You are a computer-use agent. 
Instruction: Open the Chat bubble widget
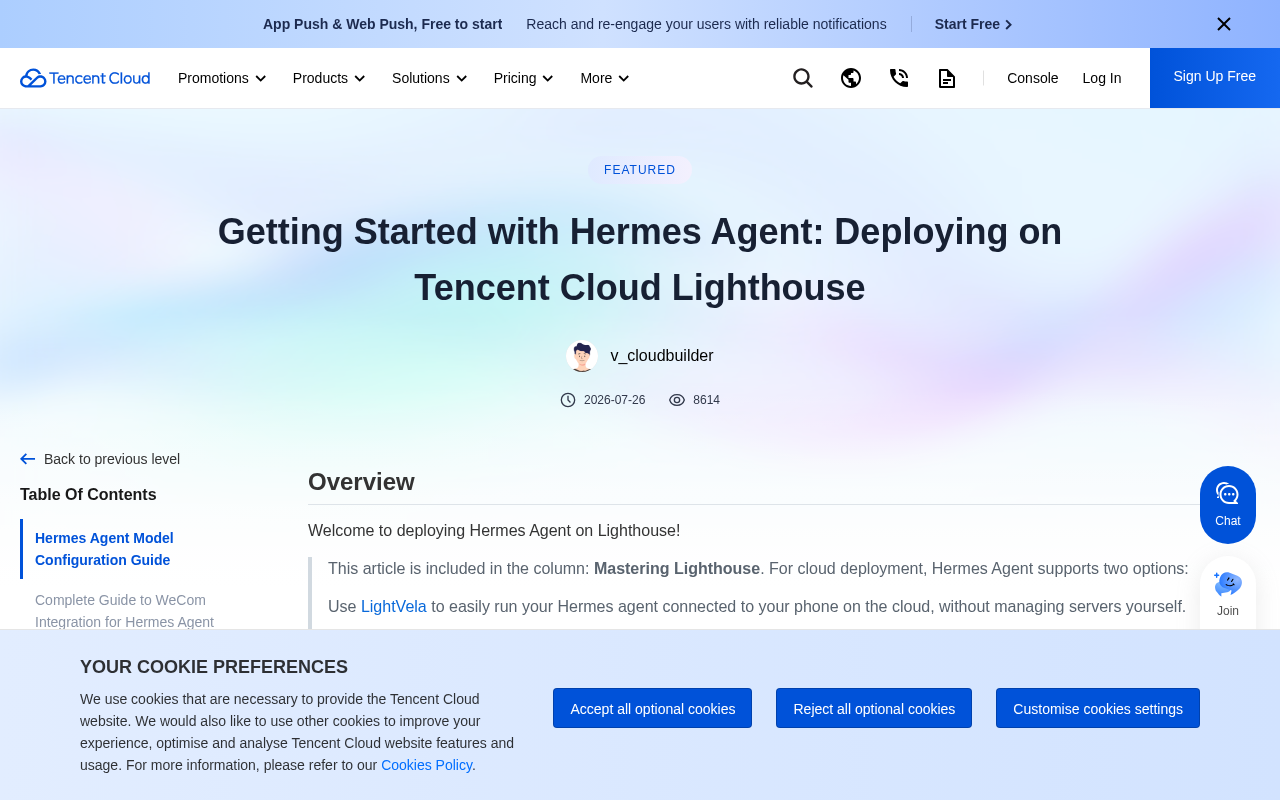tap(1228, 505)
